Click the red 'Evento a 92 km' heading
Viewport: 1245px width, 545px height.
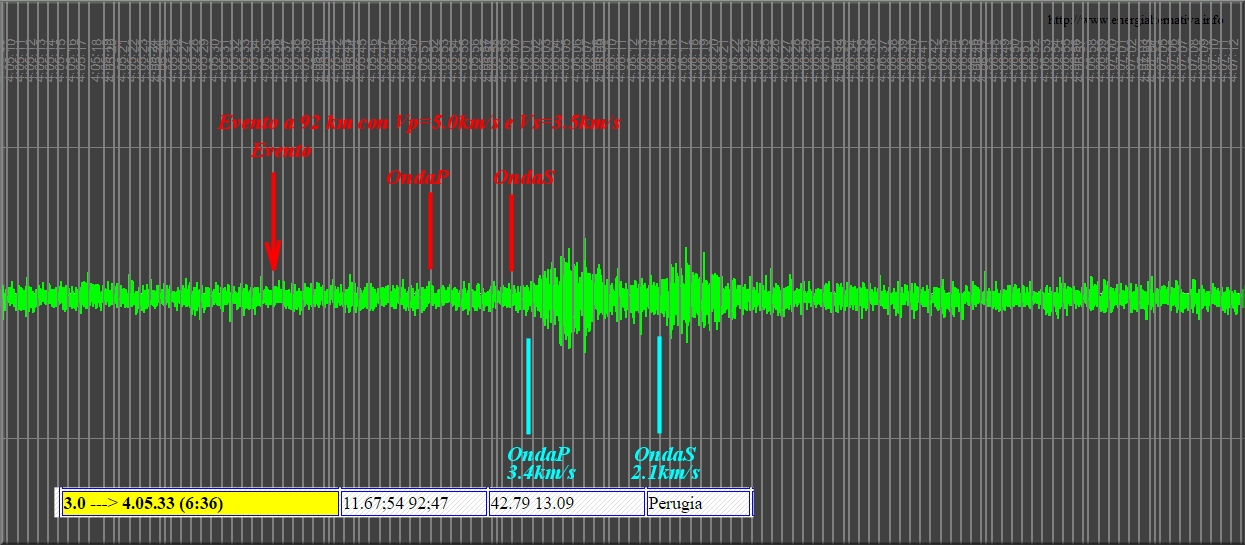point(419,123)
